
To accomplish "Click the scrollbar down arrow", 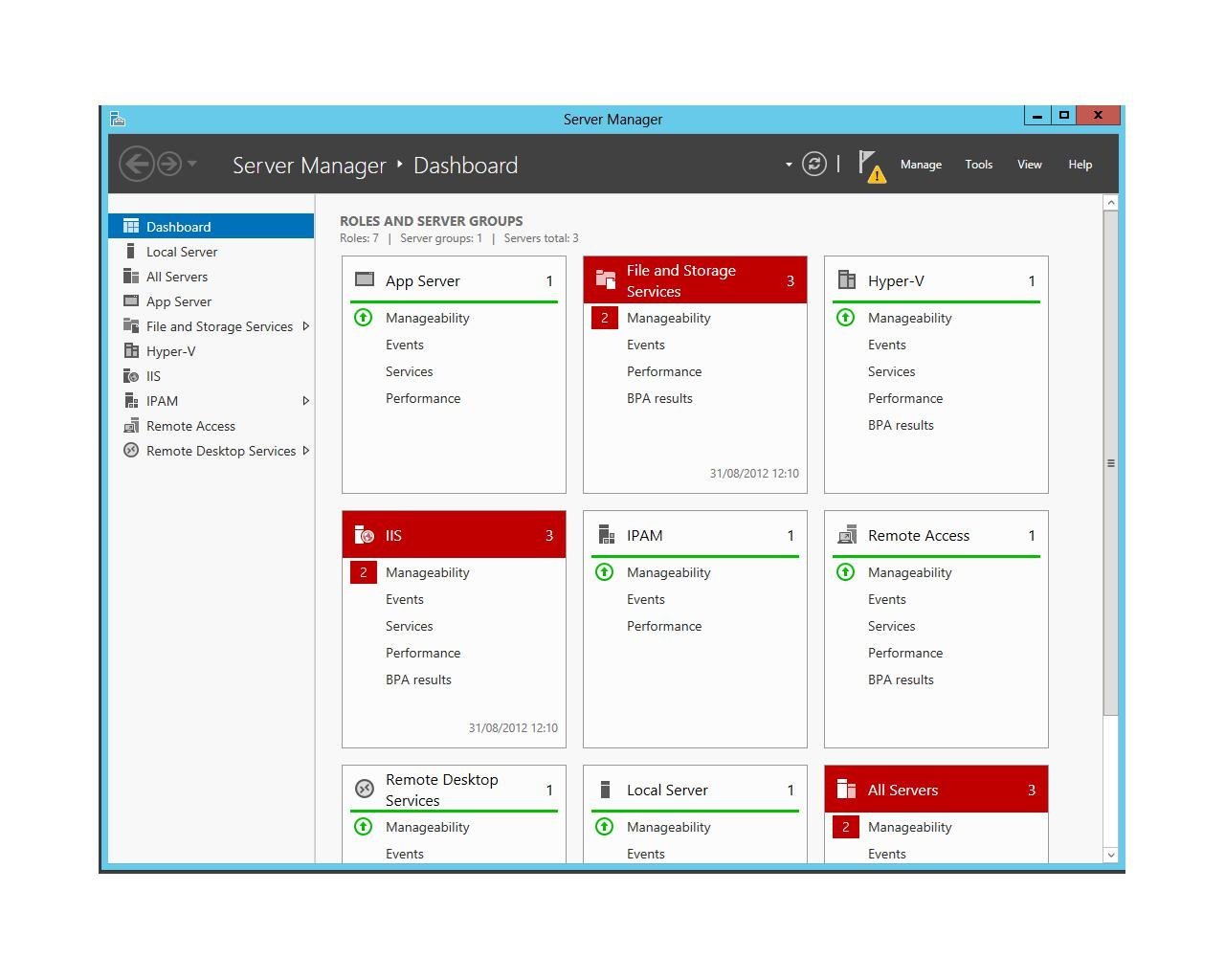I will coord(1110,855).
